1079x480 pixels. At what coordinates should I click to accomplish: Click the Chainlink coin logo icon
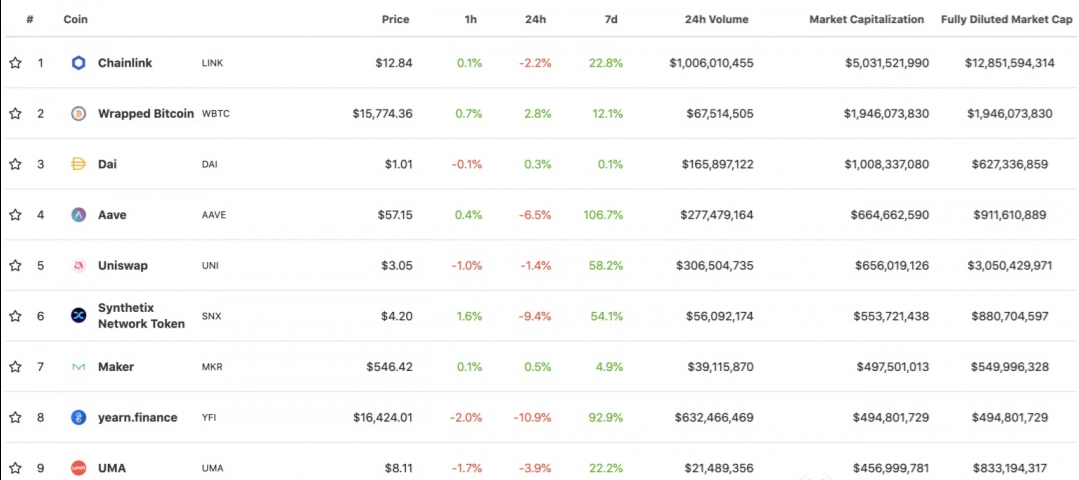click(x=78, y=63)
